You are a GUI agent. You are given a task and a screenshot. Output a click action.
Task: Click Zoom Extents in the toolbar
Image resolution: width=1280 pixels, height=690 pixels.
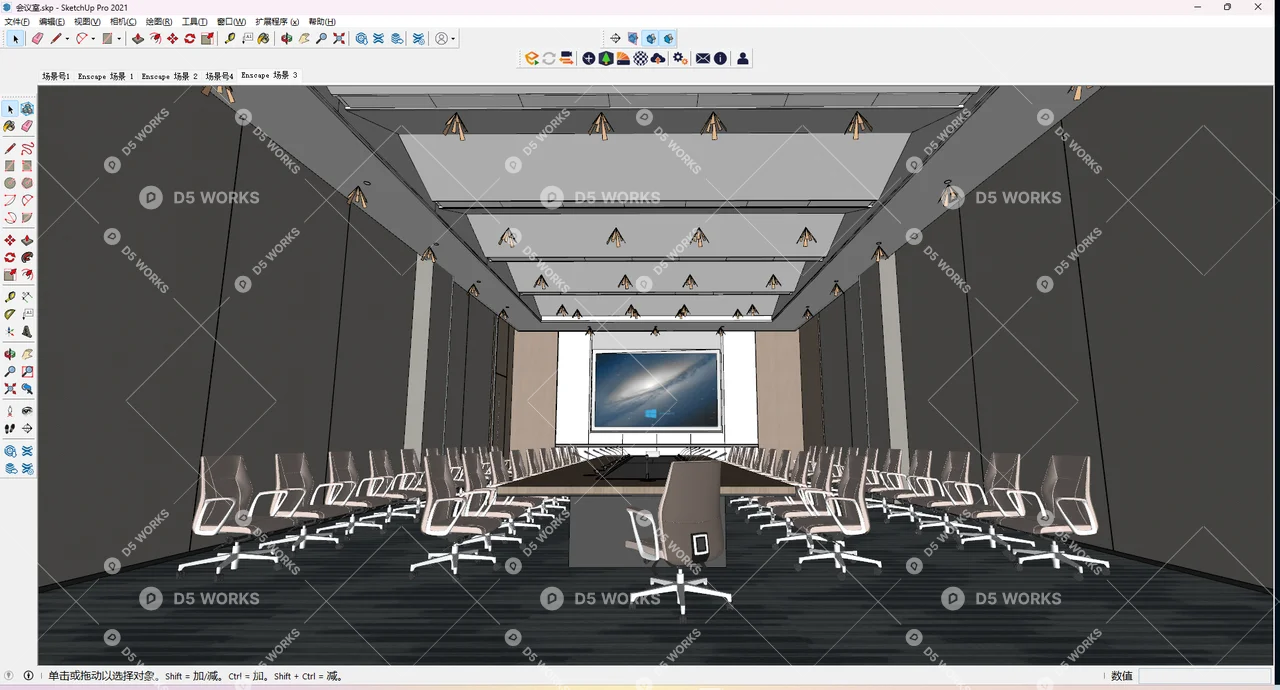pyautogui.click(x=338, y=38)
